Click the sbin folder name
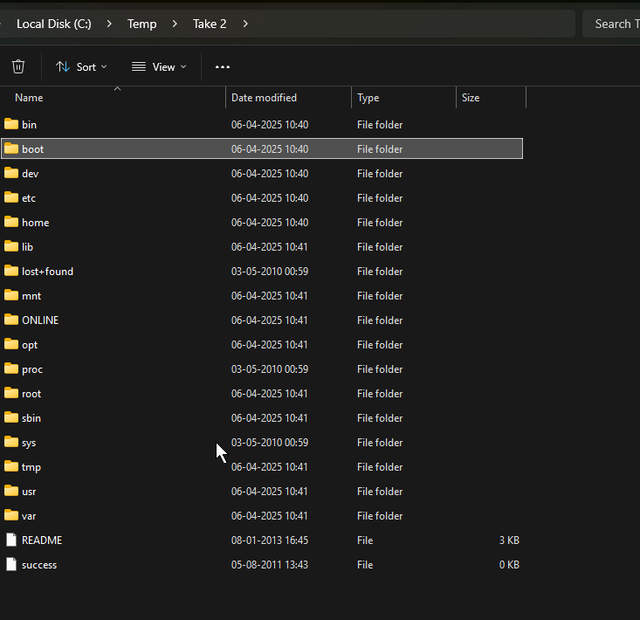 click(31, 418)
